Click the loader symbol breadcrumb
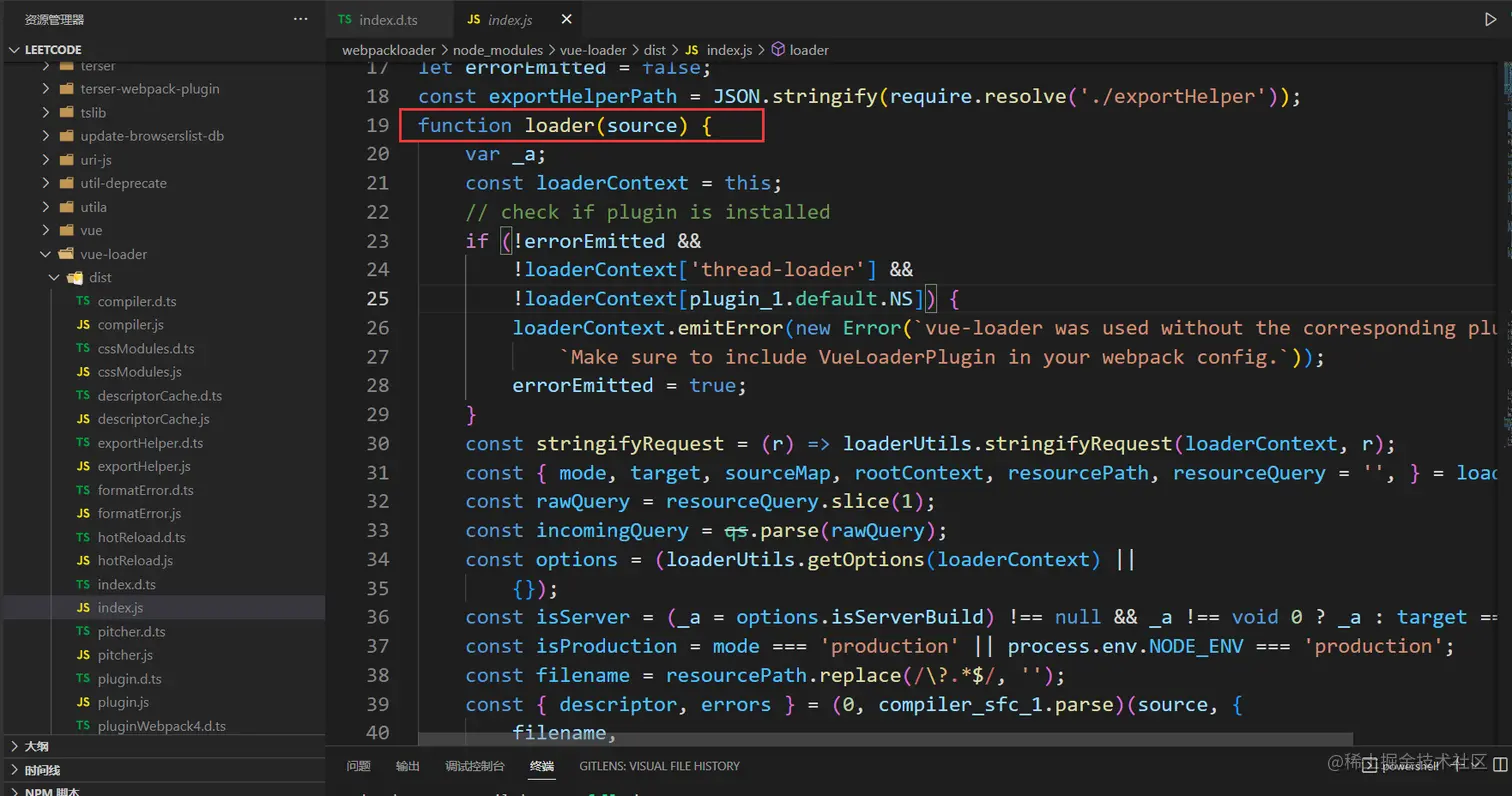This screenshot has height=796, width=1512. [x=800, y=49]
